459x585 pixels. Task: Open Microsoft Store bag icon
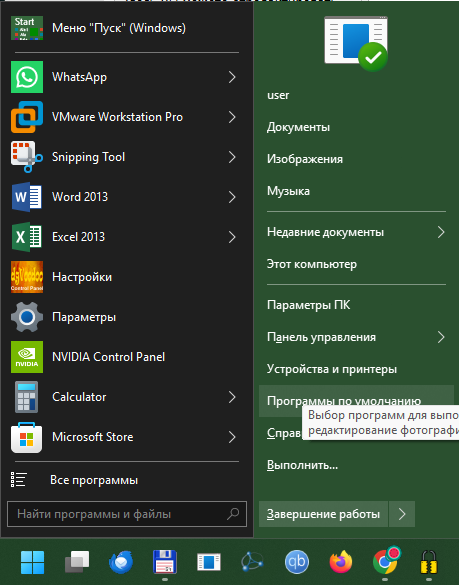point(27,437)
